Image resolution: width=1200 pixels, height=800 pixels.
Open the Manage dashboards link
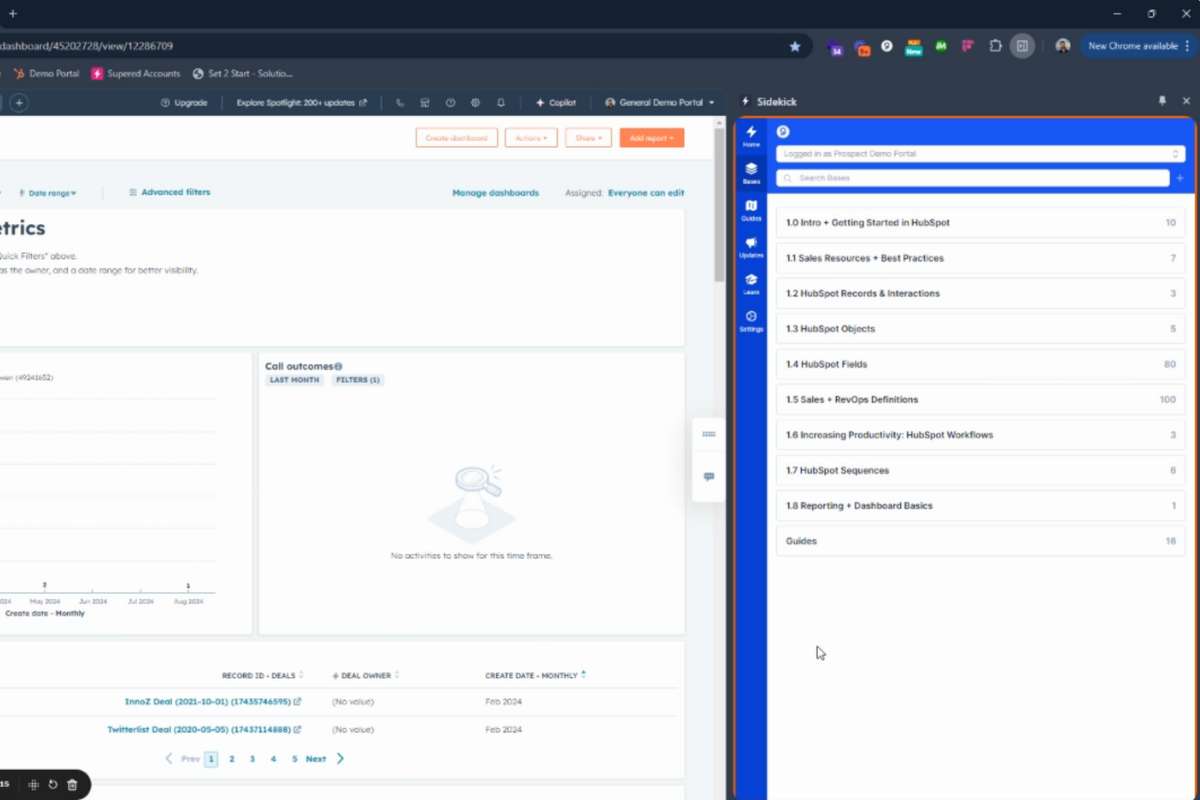click(495, 192)
